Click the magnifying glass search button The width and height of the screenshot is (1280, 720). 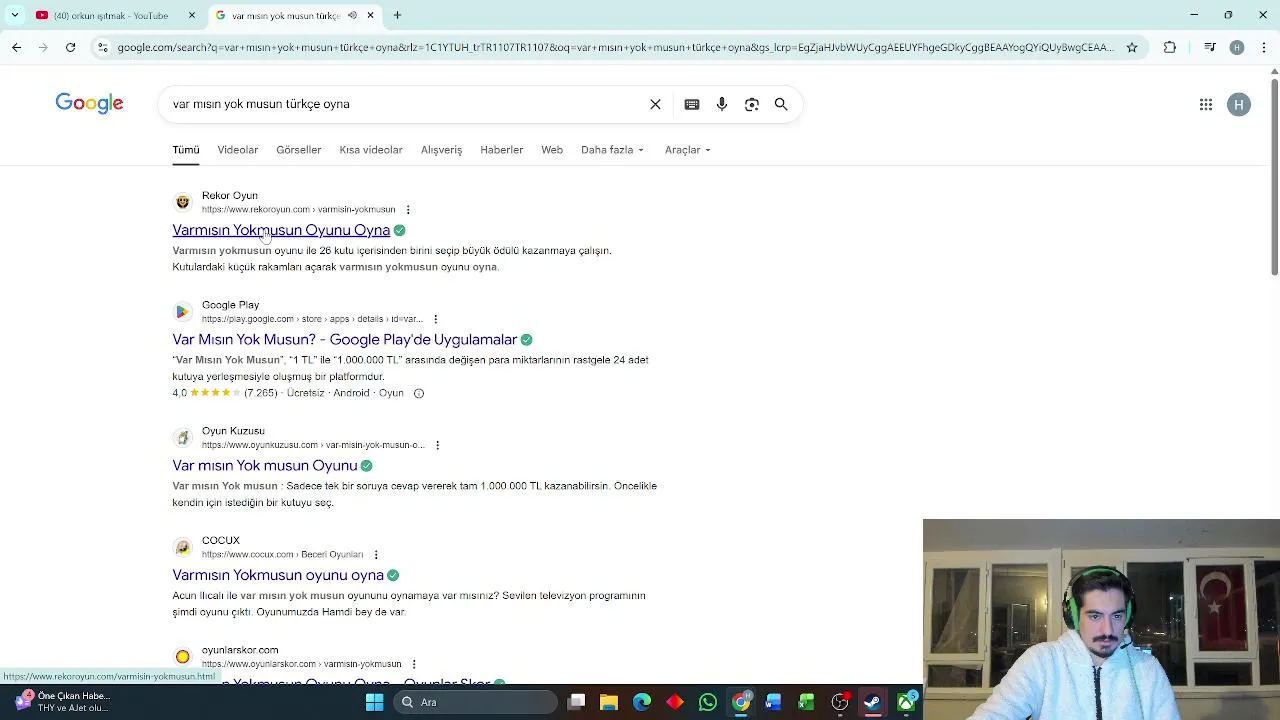point(781,104)
